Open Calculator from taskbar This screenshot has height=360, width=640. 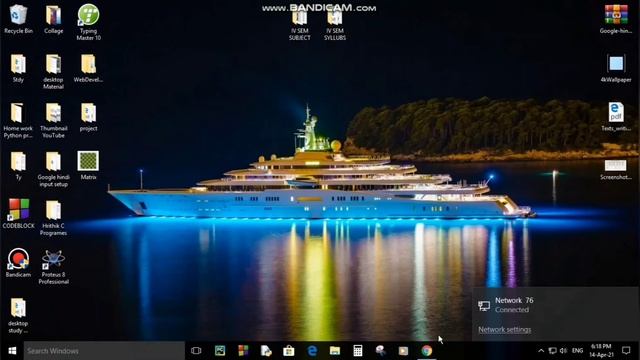358,351
